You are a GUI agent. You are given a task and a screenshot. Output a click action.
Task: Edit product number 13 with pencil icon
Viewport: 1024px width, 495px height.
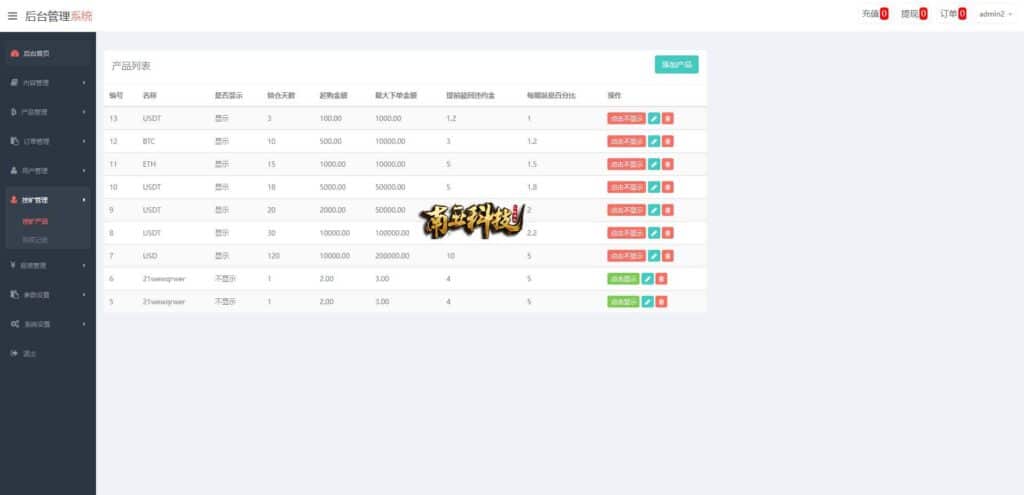pos(654,118)
